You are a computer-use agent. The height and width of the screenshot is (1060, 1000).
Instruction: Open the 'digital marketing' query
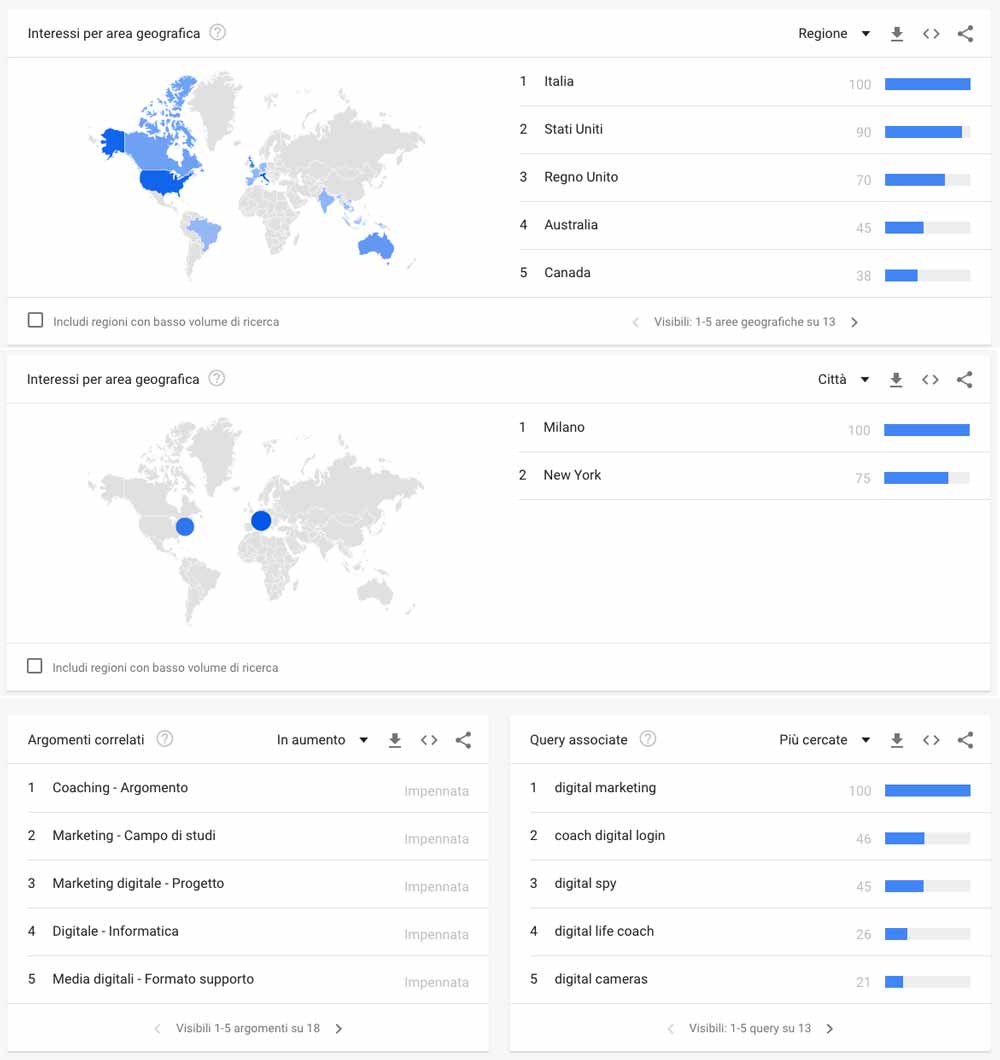pos(605,788)
